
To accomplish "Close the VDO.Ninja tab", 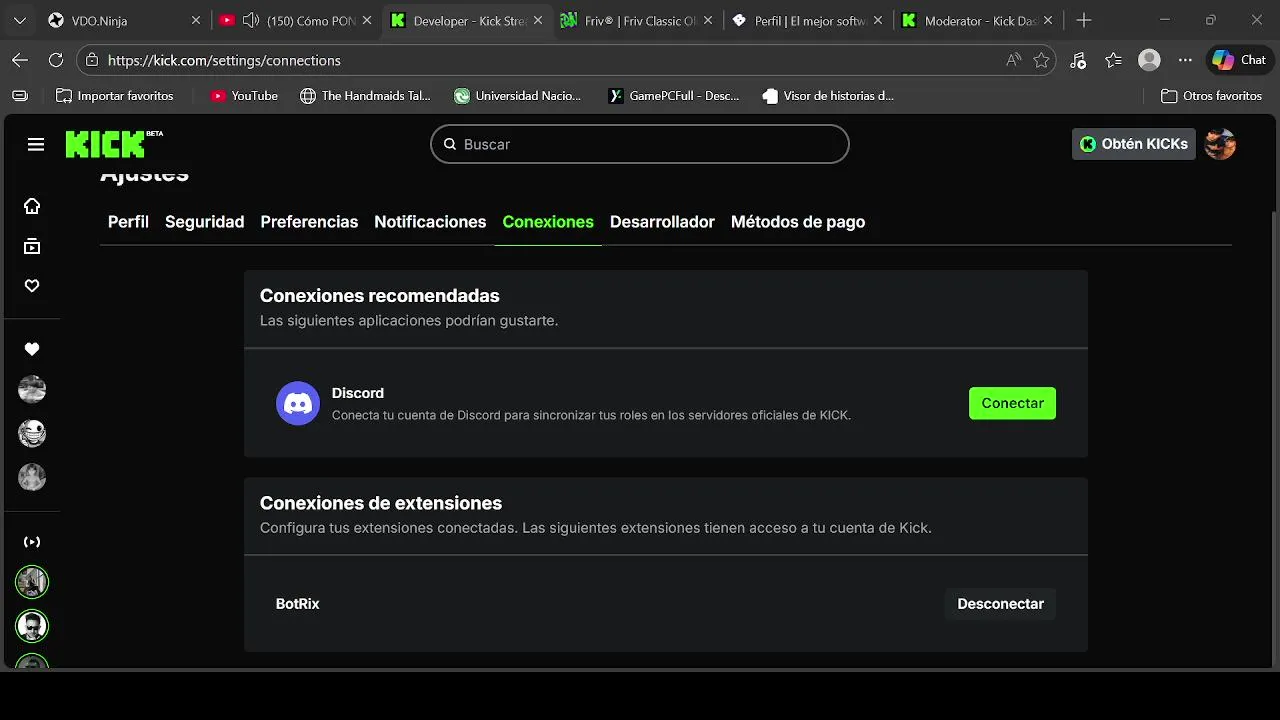I will pyautogui.click(x=196, y=20).
